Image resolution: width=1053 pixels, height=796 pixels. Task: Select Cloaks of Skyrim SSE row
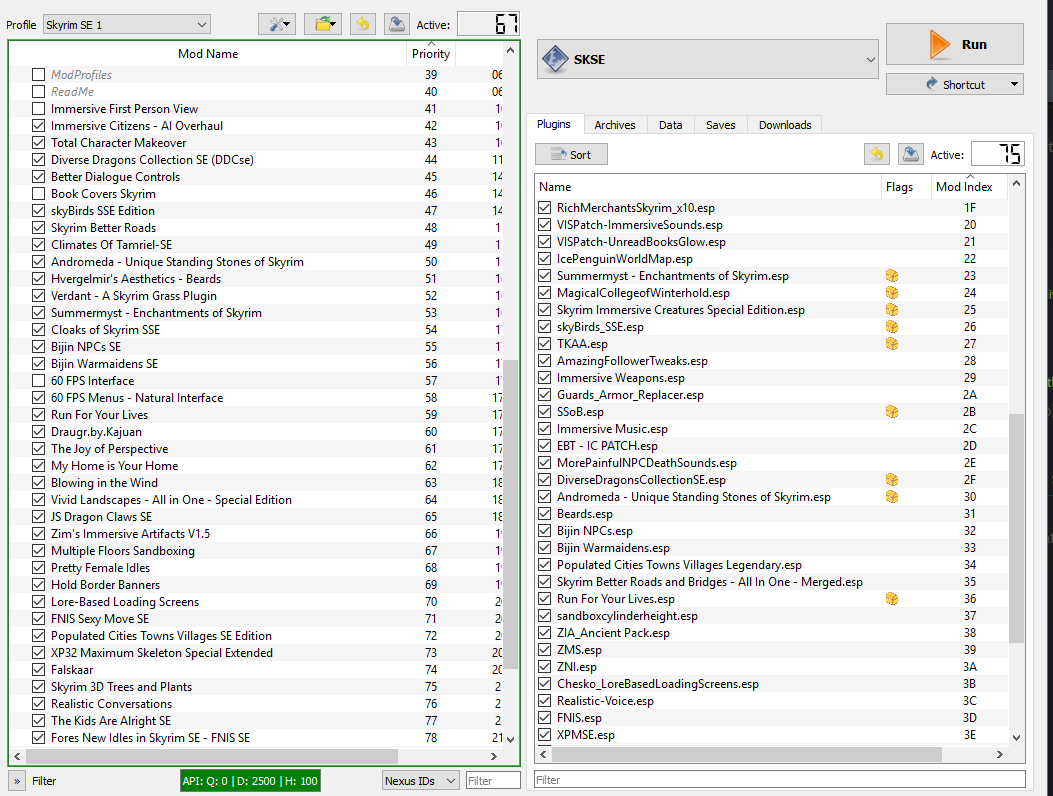coord(256,330)
